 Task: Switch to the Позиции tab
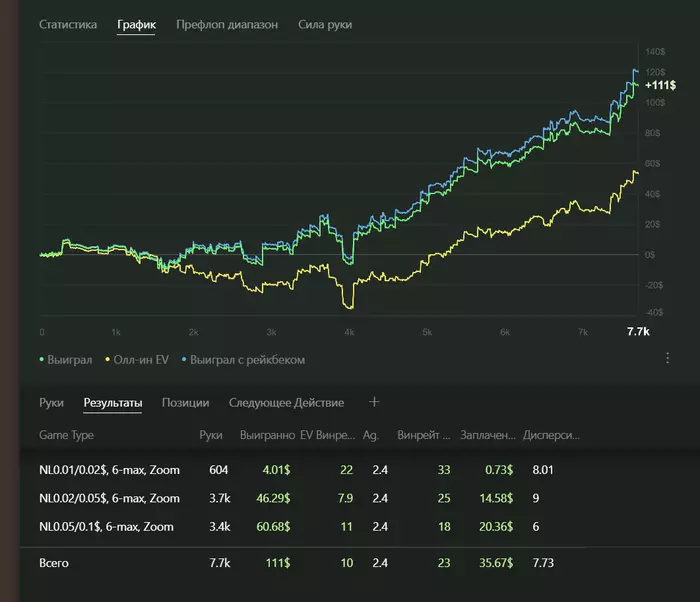point(186,403)
